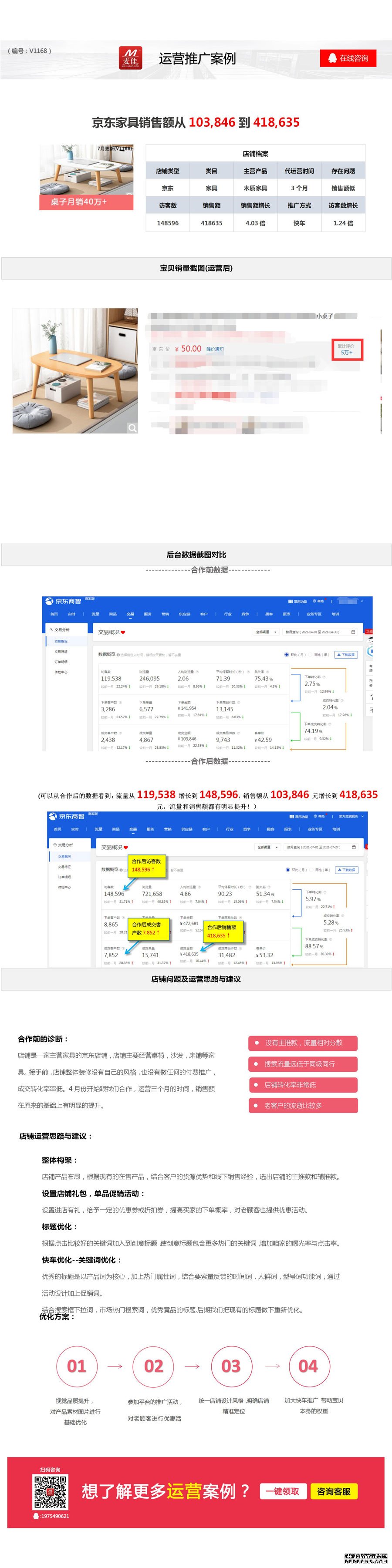Viewport: 392px width, 1568px height.
Task: Expand the 官方旗舰店 account dropdown
Action: pos(351,816)
